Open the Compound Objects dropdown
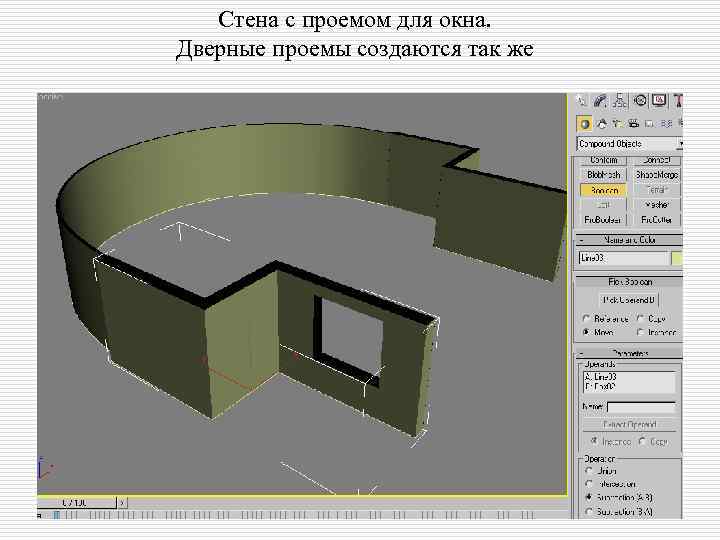The width and height of the screenshot is (720, 540). 630,144
